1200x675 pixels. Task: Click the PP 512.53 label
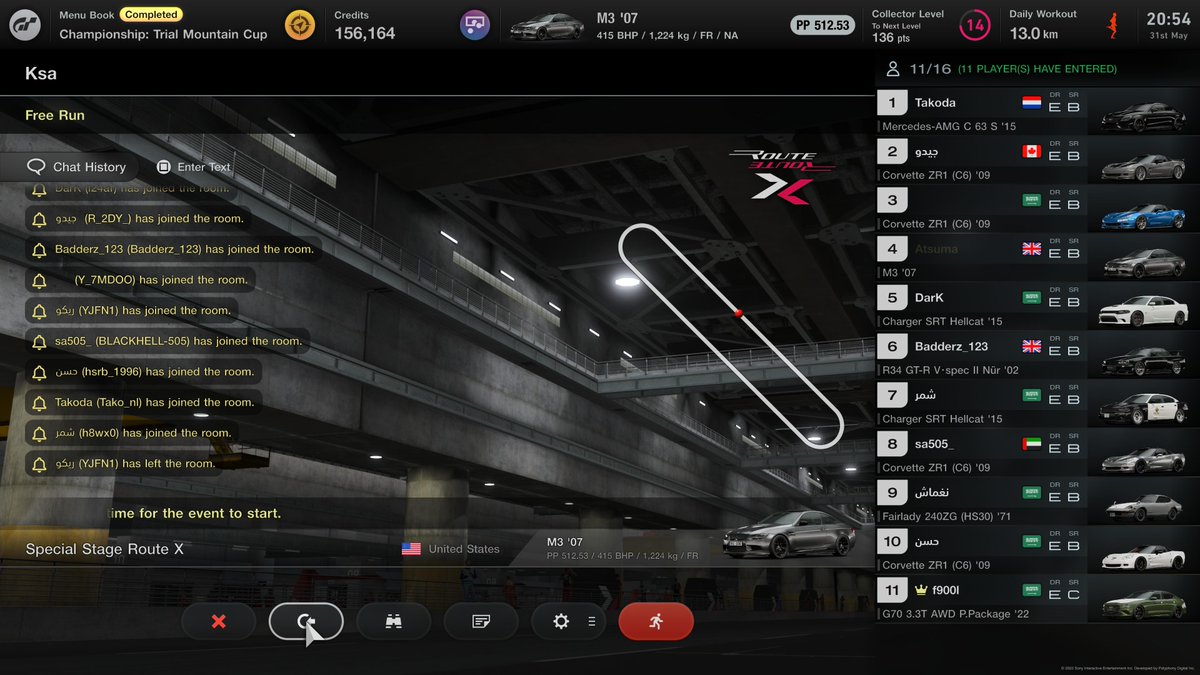[822, 27]
